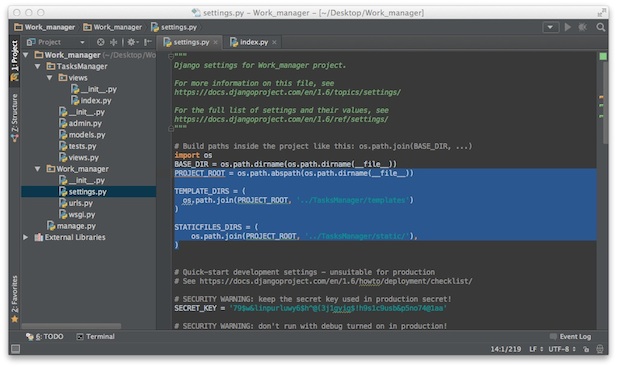Screen dimensions: 617x367
Task: Close the settings.py editor tab
Action: pos(216,42)
